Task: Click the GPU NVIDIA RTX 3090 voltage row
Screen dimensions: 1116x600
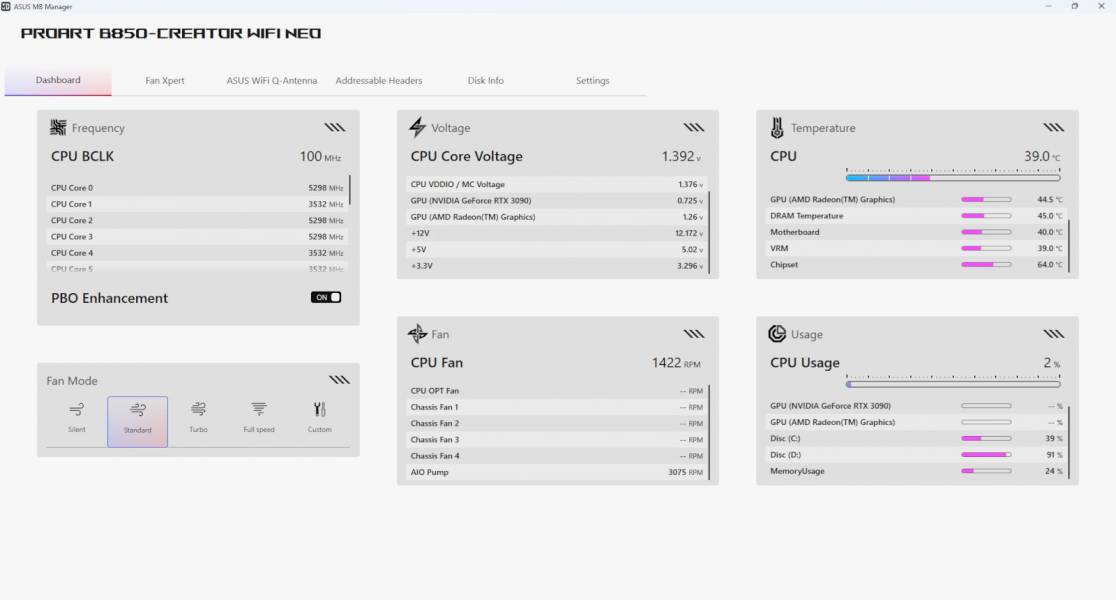Action: point(557,201)
